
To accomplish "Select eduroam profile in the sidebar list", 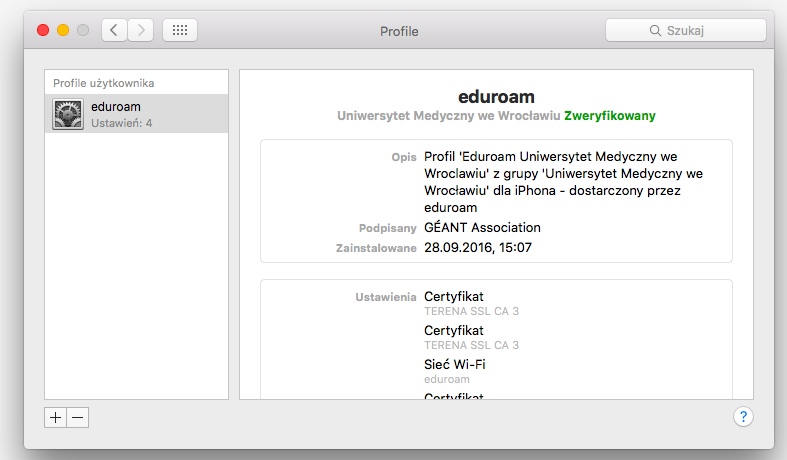I will pos(136,114).
